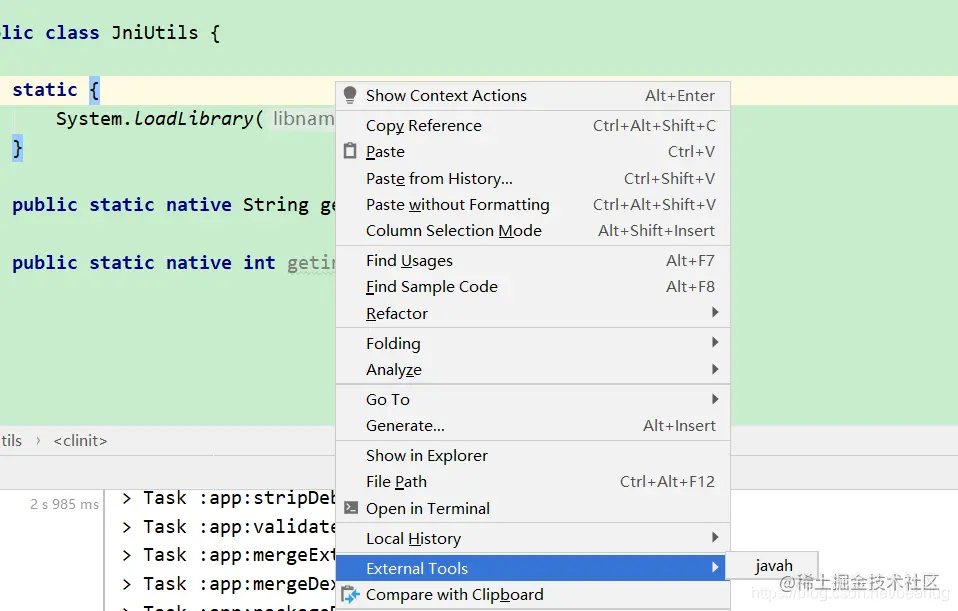The image size is (958, 611).
Task: Click the terminal icon beside Open in Terminal
Action: (x=351, y=508)
